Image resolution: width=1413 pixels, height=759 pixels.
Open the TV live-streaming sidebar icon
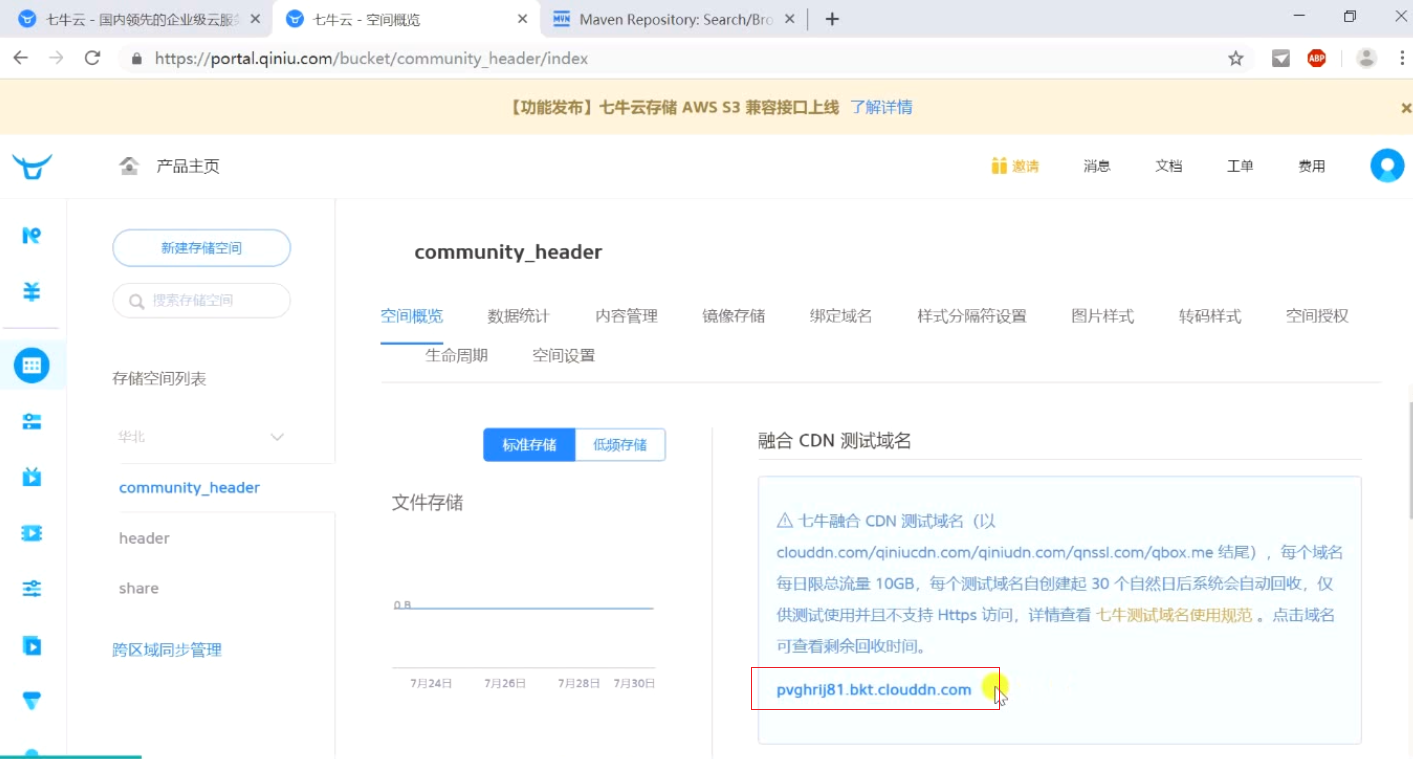pos(32,477)
